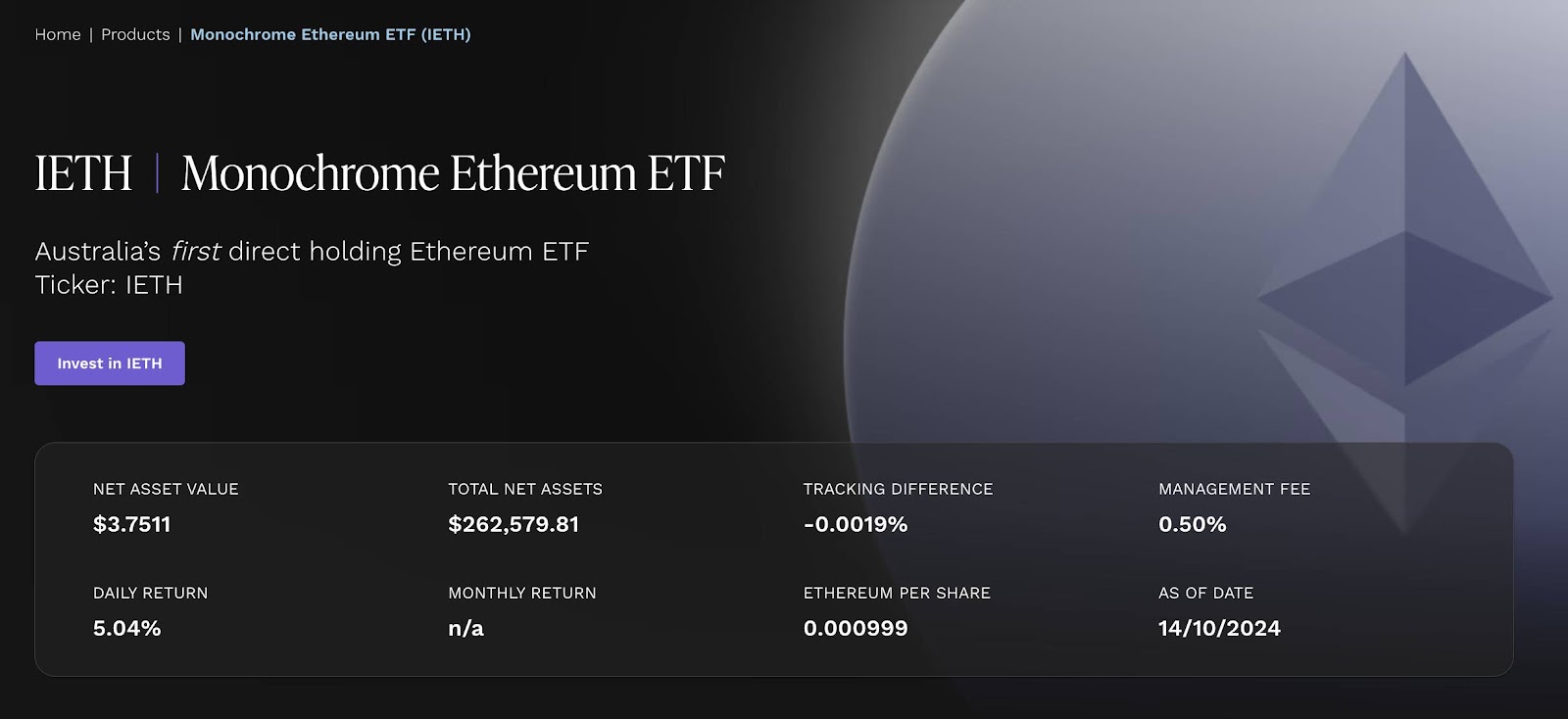Click Australia's first direct holding Ethereum ETF tagline

312,252
